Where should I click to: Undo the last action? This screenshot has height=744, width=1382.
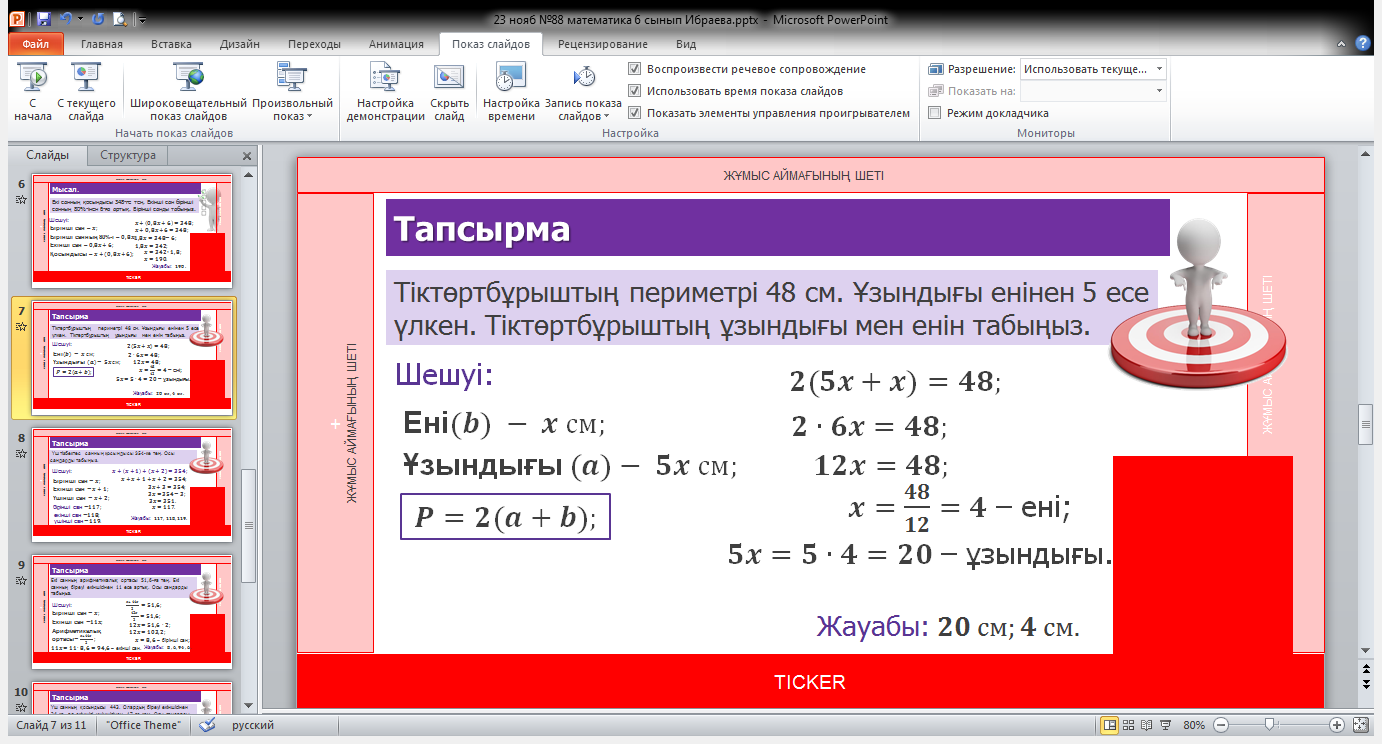point(66,19)
